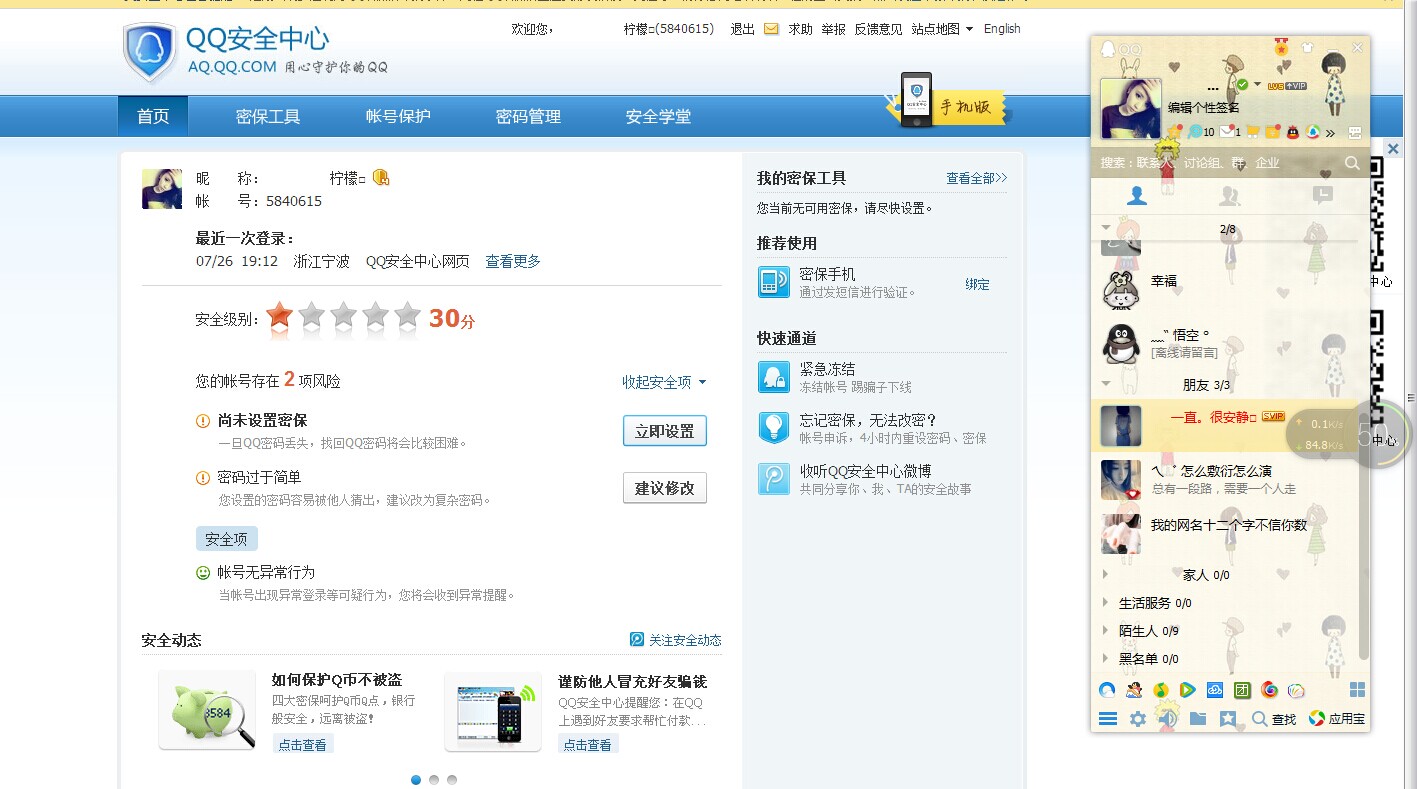Open QQ favorites star bookmark icon
Screen dimensions: 1417x789
tap(1228, 718)
